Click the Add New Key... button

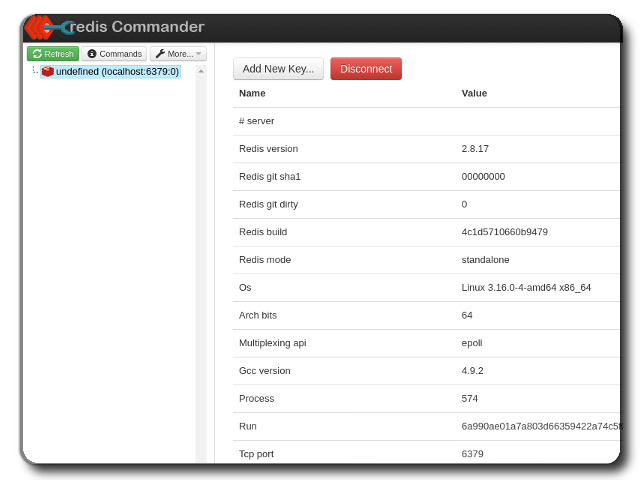click(278, 69)
